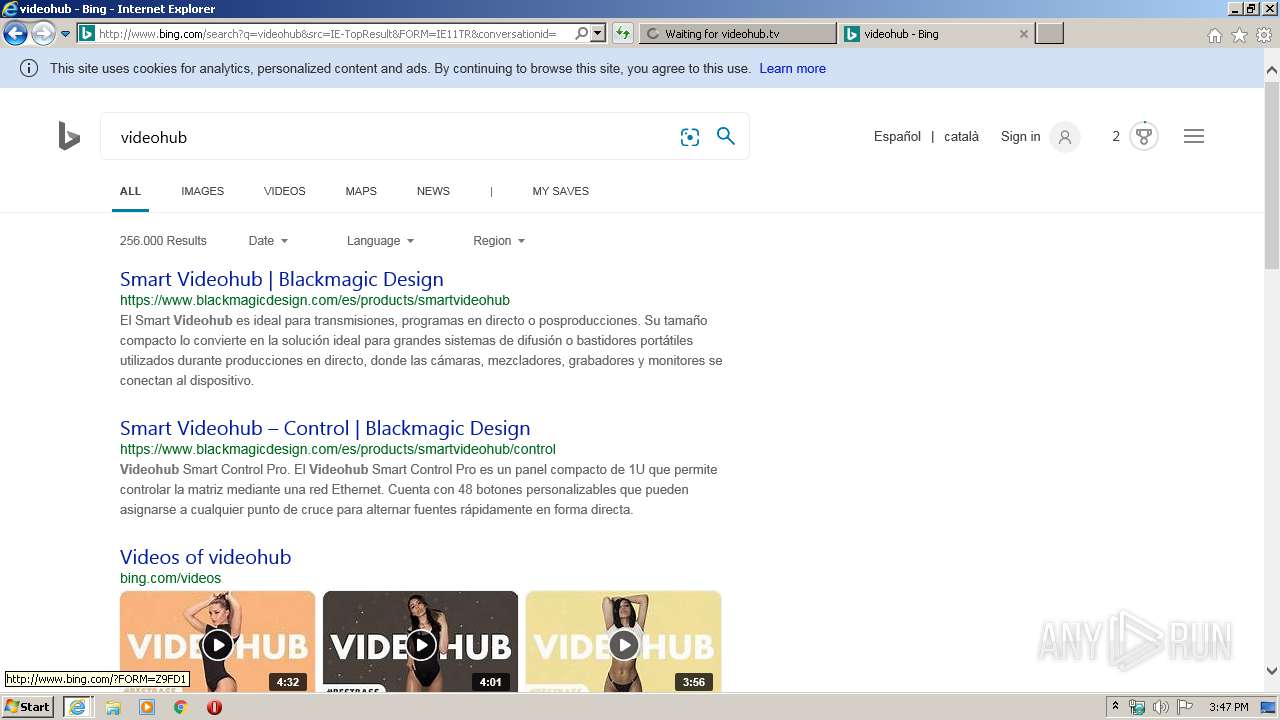Click the user avatar icon
1280x720 pixels.
pyautogui.click(x=1065, y=137)
